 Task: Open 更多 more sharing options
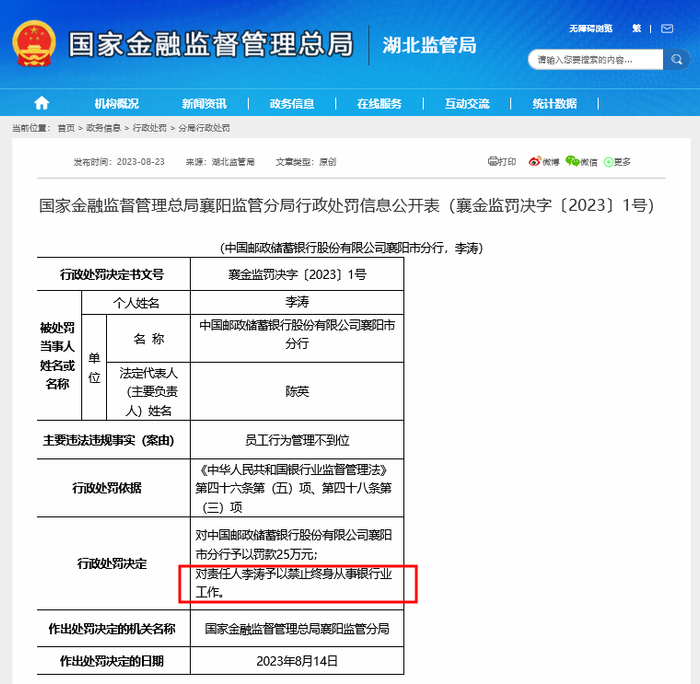617,162
